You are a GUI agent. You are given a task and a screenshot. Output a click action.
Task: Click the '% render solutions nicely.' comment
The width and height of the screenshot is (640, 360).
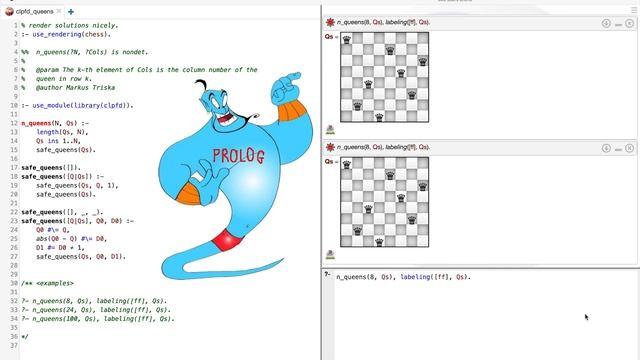click(69, 25)
